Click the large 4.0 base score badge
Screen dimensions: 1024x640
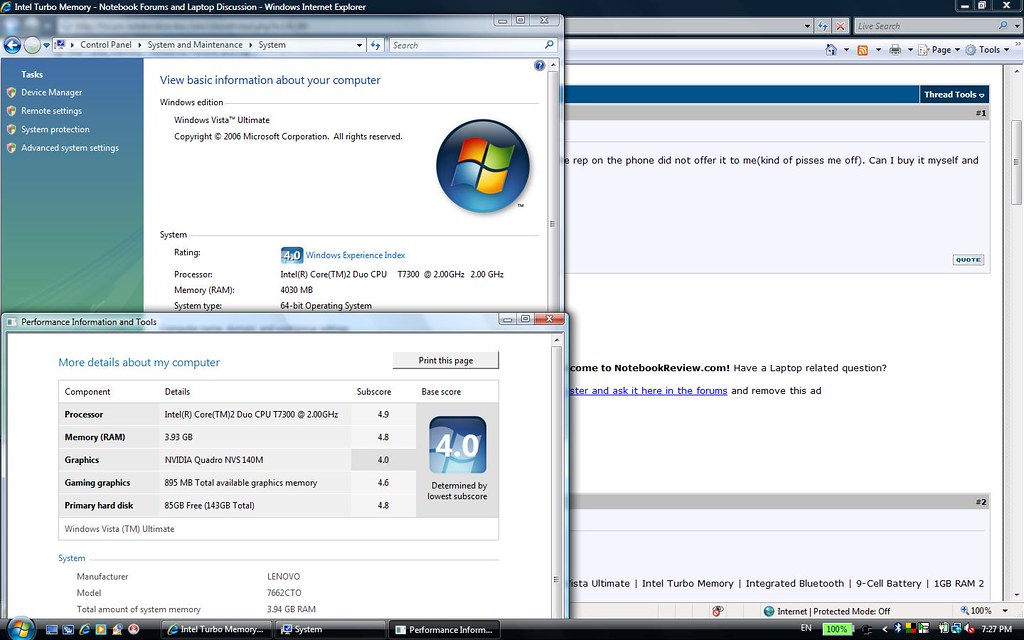coord(457,445)
